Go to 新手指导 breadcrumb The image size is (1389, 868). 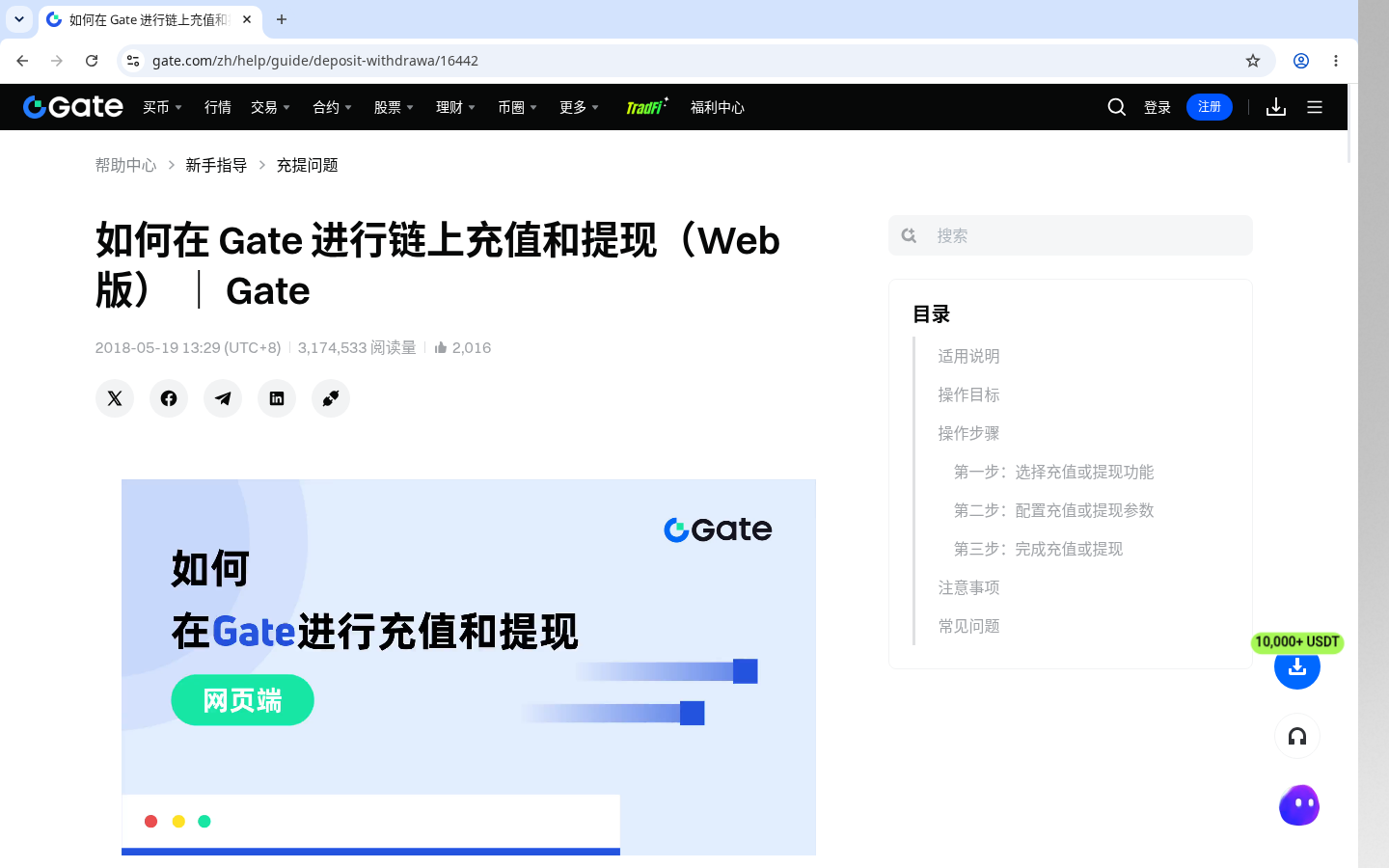pos(216,165)
